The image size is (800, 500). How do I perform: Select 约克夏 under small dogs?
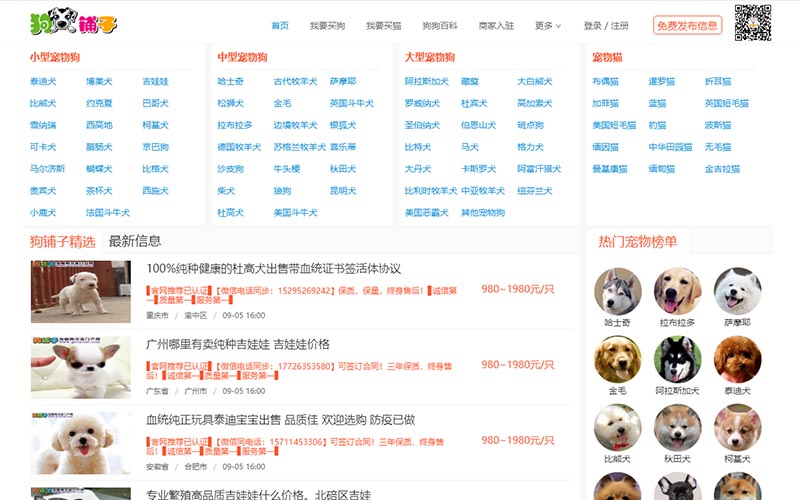99,103
